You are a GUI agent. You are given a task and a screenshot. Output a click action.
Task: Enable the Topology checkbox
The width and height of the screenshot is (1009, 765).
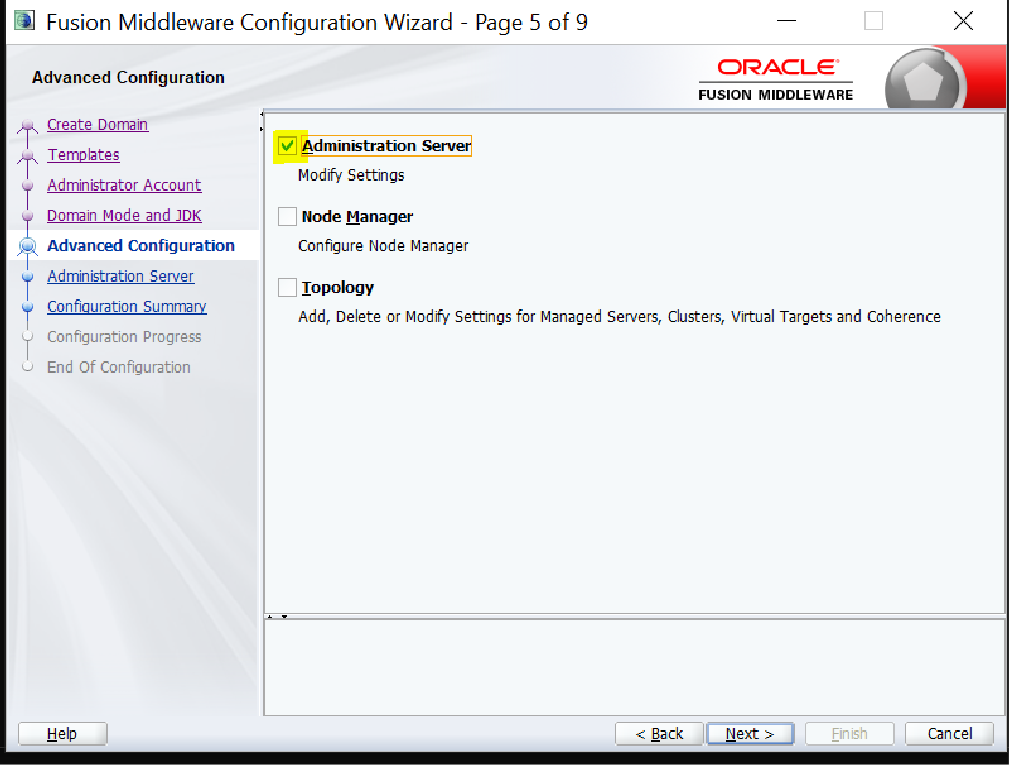(288, 288)
